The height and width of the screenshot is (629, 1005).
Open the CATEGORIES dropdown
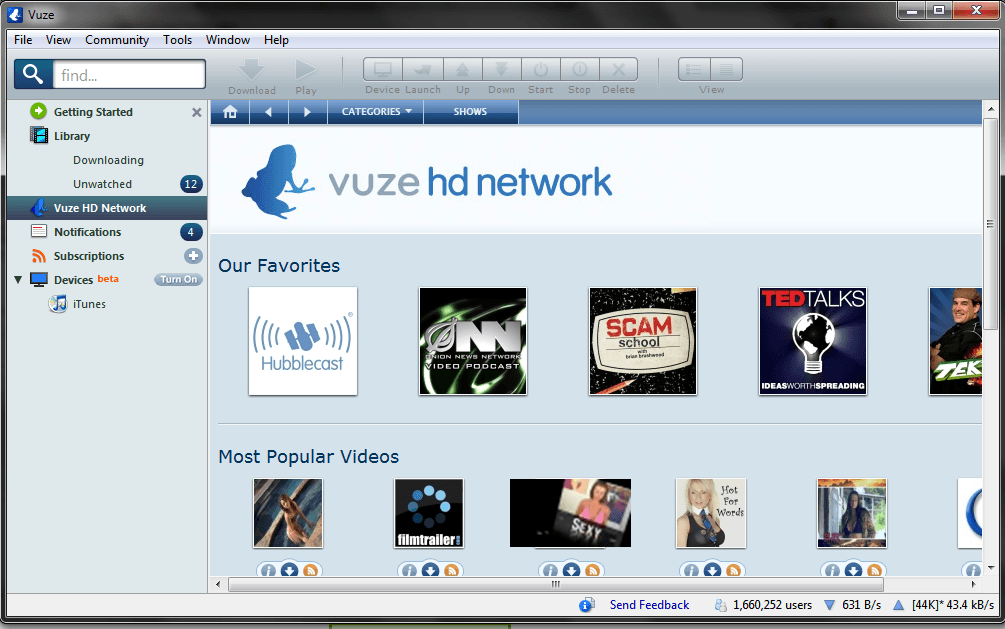click(x=375, y=112)
